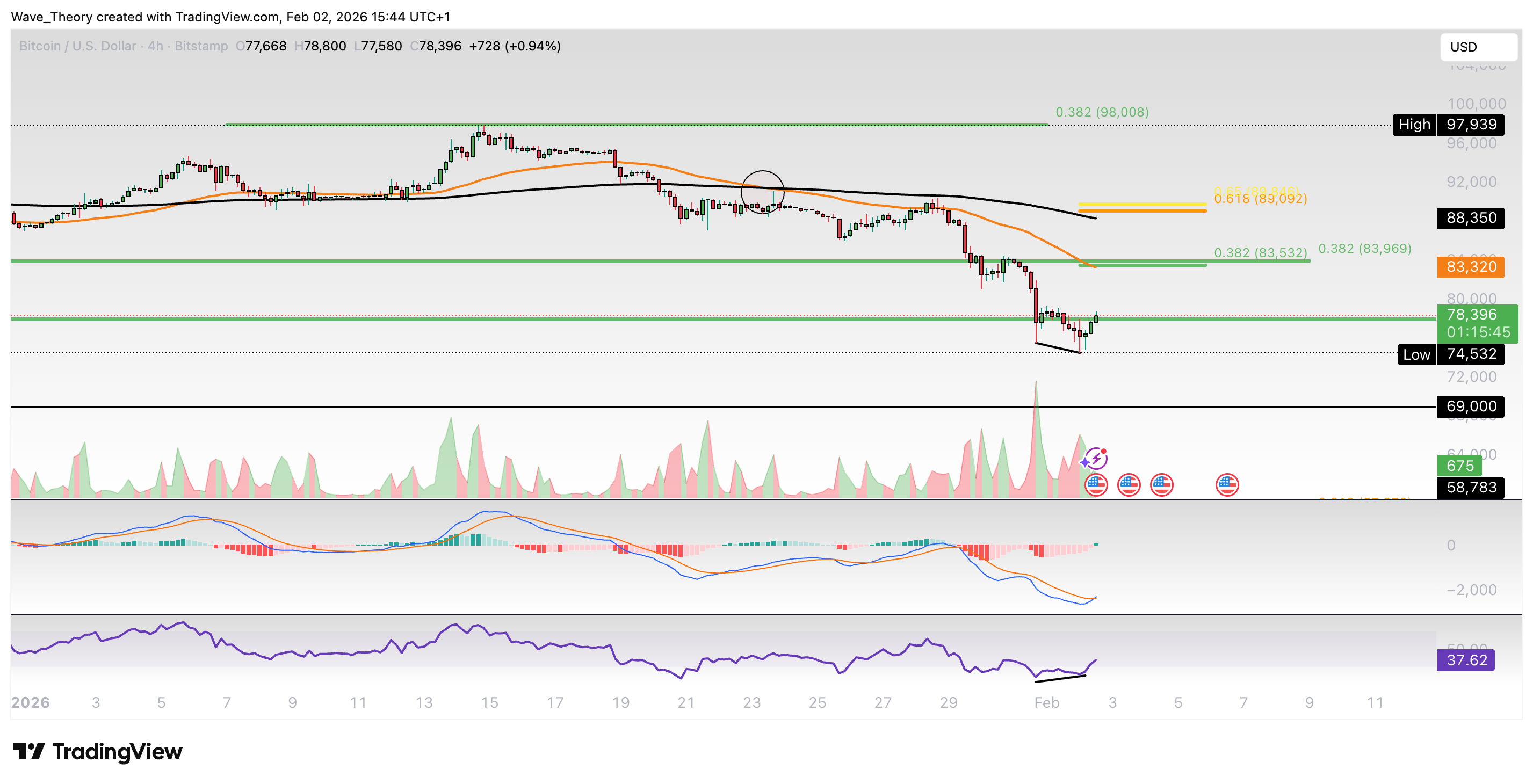1533x784 pixels.
Task: Click the second US flag economic event icon
Action: click(x=1129, y=485)
